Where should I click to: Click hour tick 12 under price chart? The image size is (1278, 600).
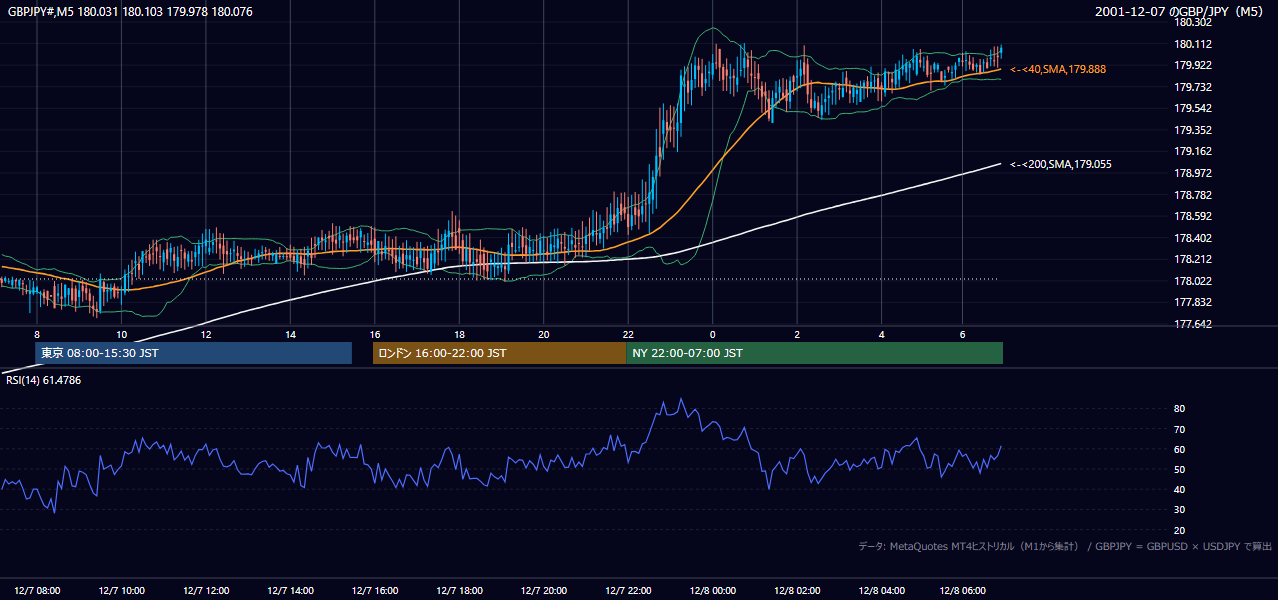tap(206, 334)
